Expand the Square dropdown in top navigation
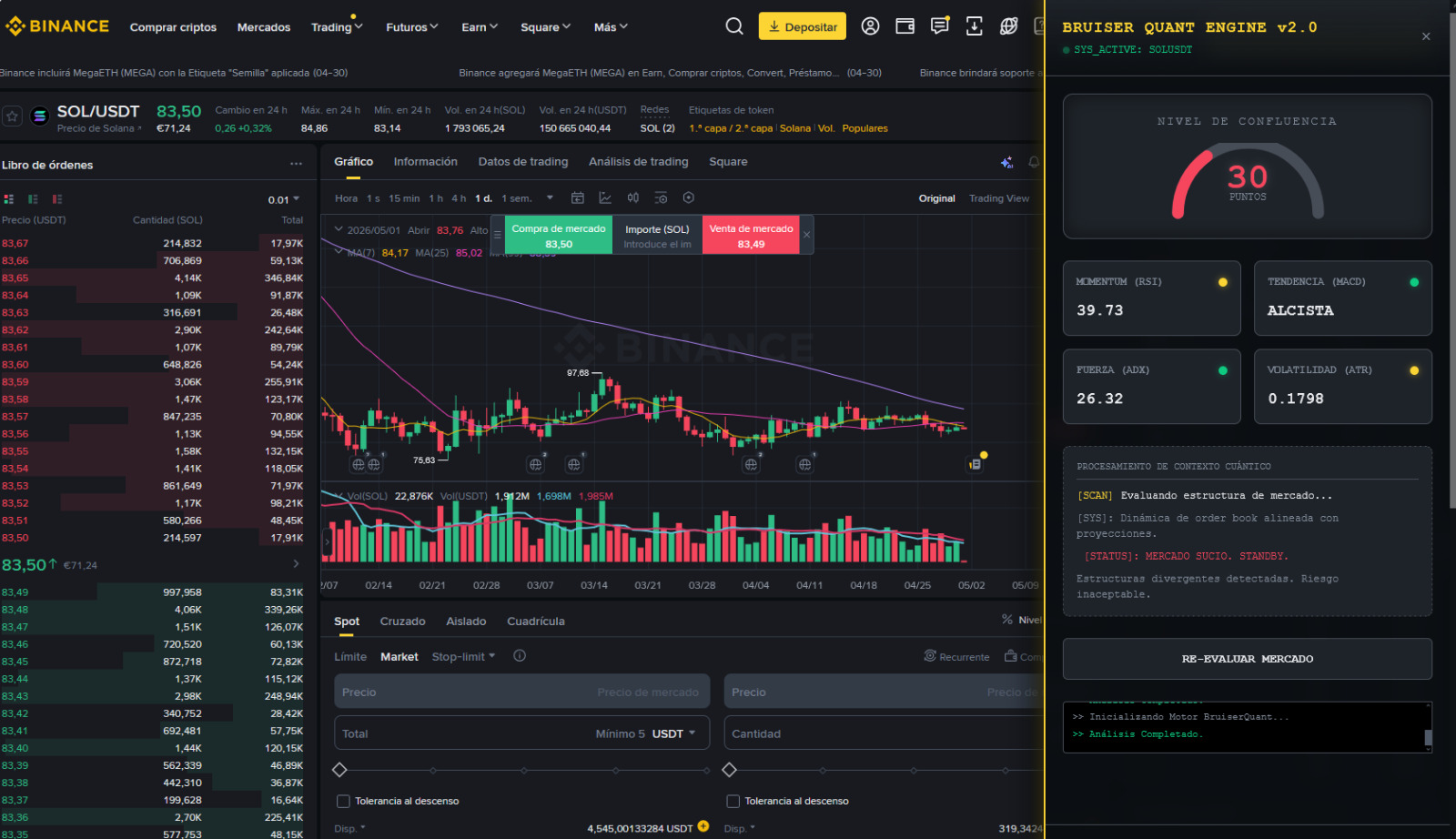 (x=546, y=26)
